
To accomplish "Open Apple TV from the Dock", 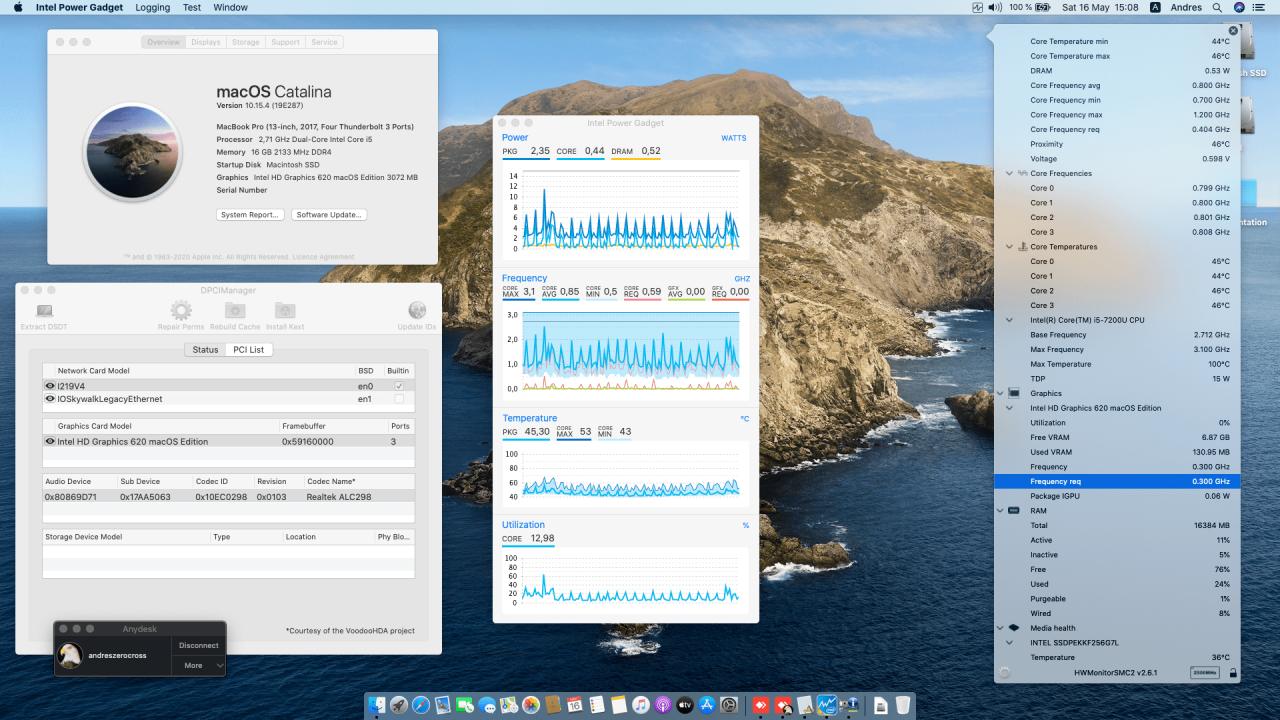I will [x=685, y=705].
